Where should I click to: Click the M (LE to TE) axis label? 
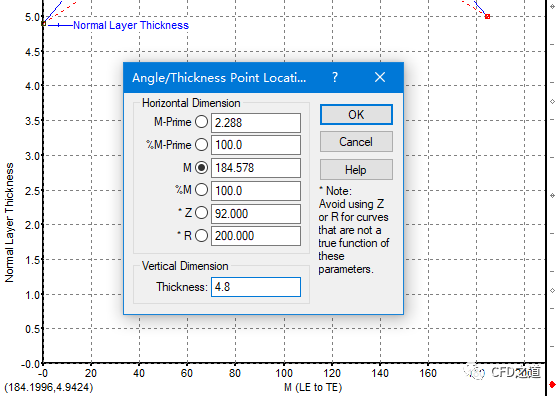coord(313,387)
